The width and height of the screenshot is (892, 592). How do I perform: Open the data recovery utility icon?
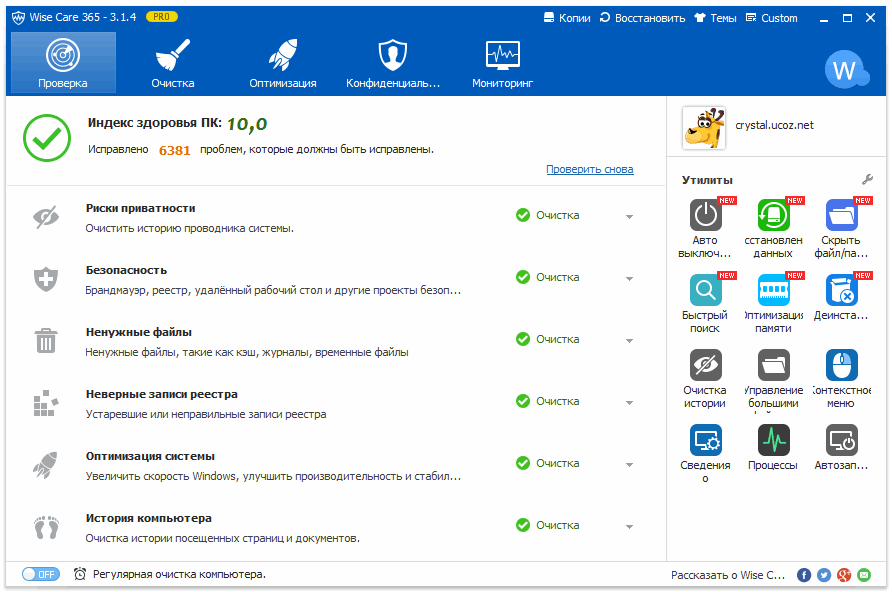(773, 216)
